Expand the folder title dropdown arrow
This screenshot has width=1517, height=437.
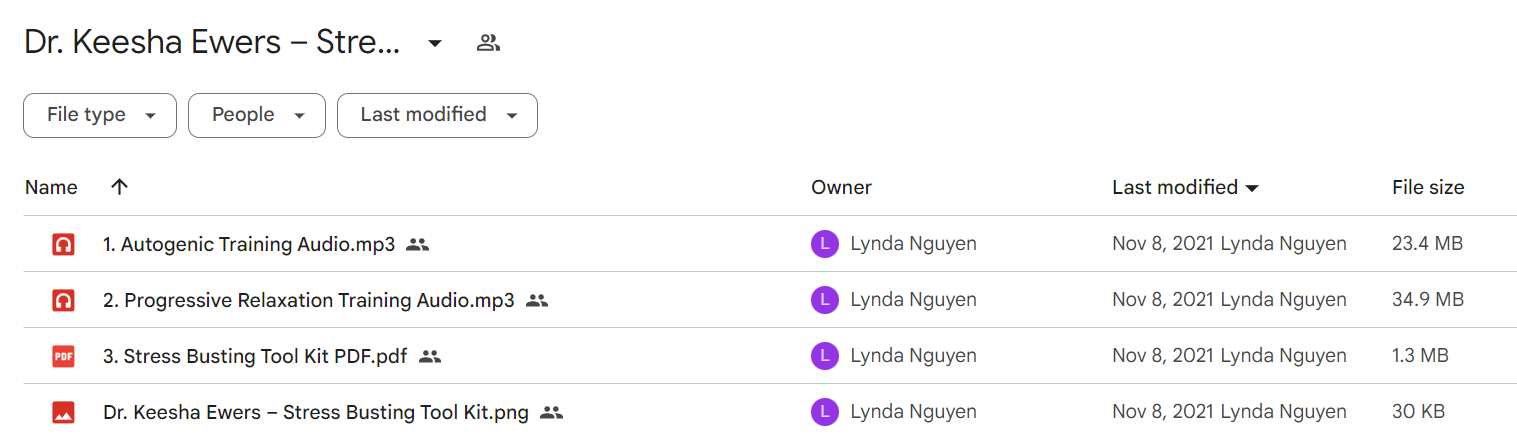435,43
